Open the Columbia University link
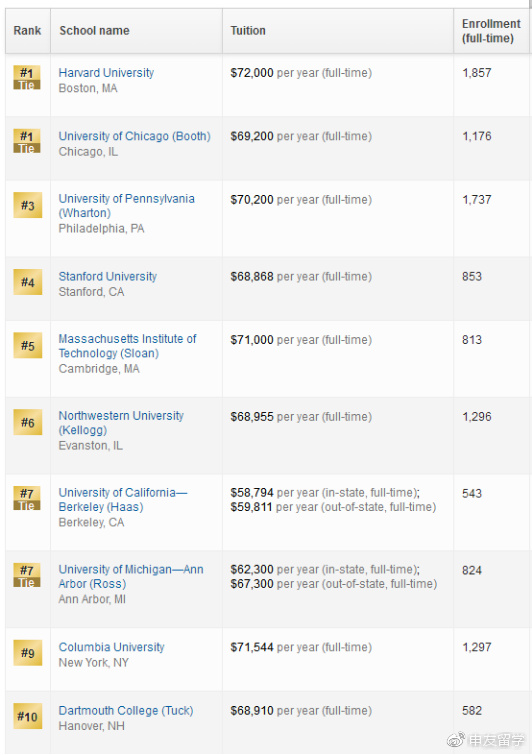This screenshot has height=755, width=532. tap(112, 647)
